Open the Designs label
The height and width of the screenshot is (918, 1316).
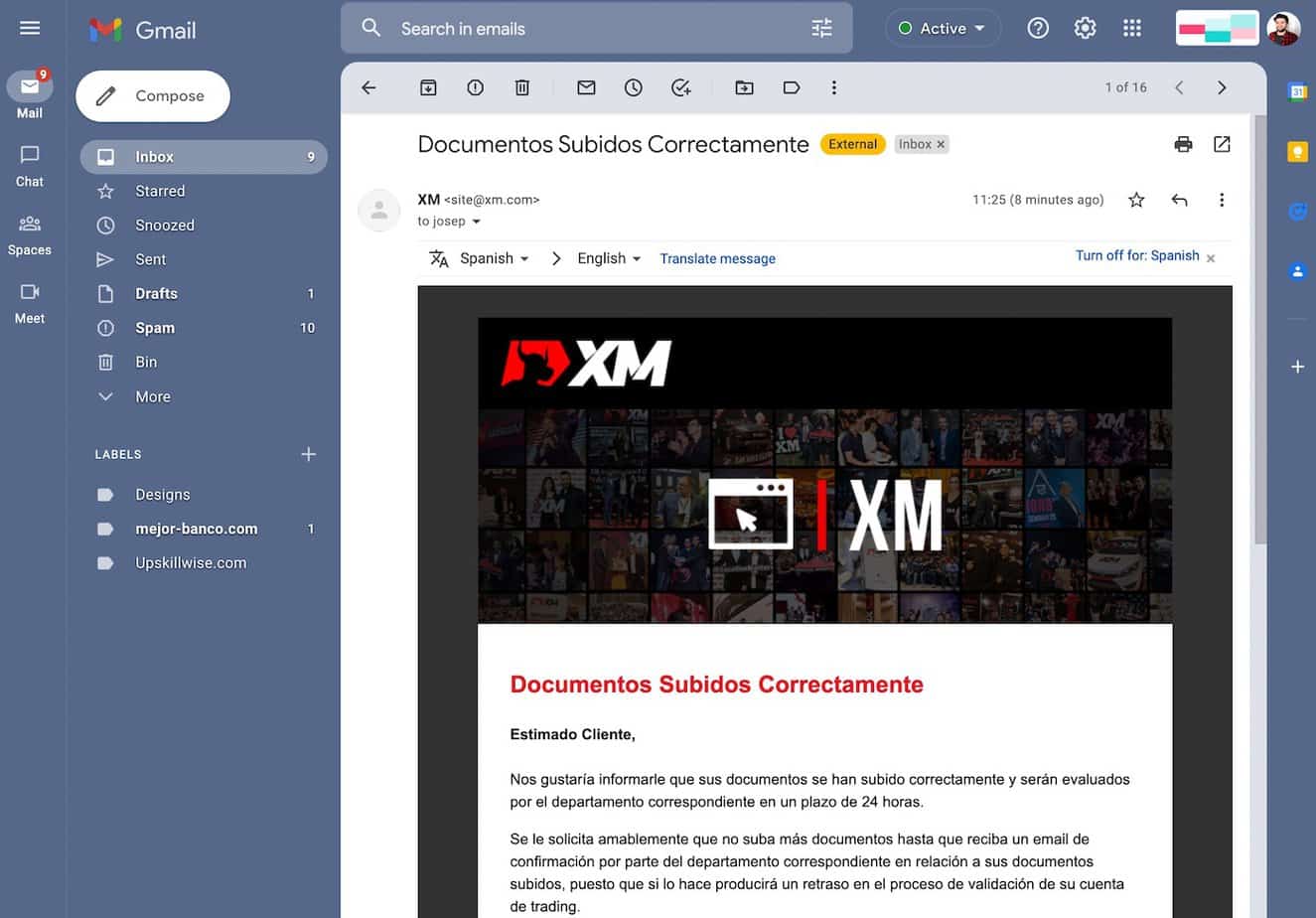click(x=204, y=495)
